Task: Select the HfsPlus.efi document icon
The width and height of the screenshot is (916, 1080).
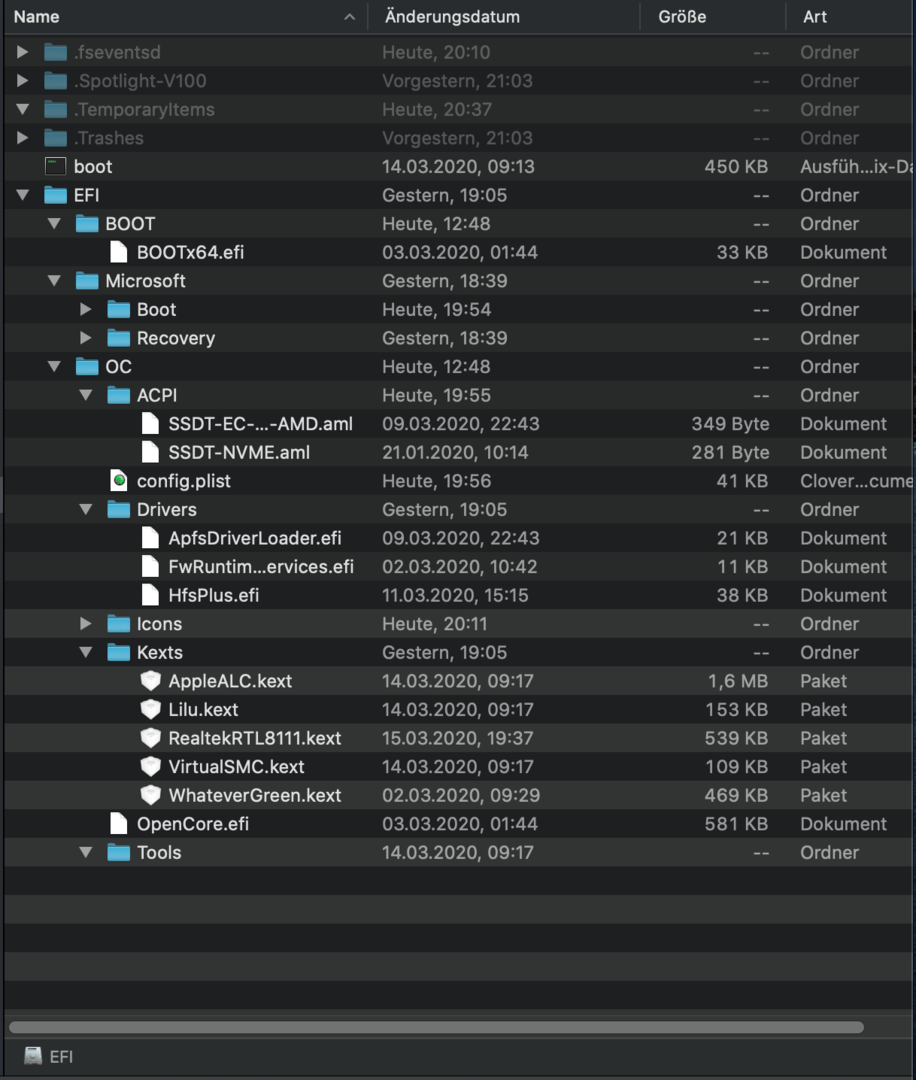Action: tap(150, 596)
